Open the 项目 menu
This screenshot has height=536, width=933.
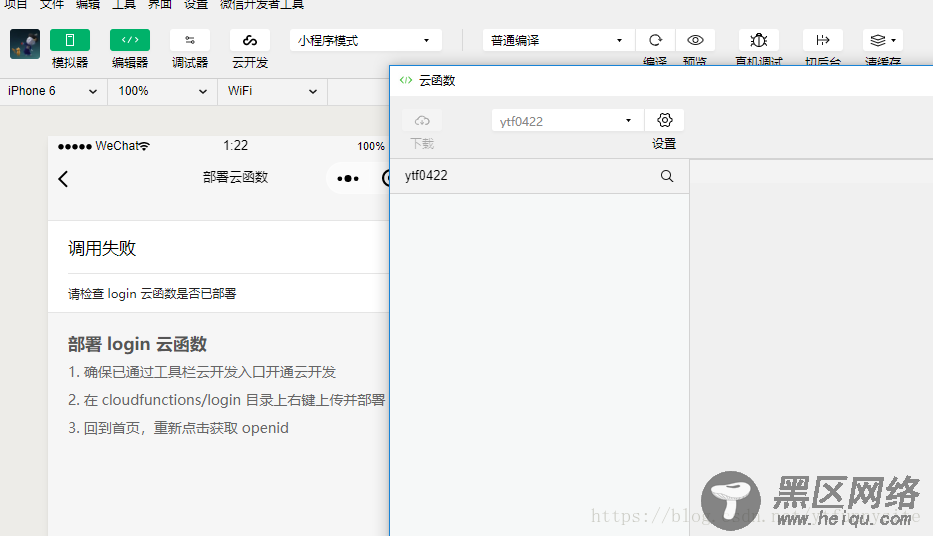[x=15, y=4]
